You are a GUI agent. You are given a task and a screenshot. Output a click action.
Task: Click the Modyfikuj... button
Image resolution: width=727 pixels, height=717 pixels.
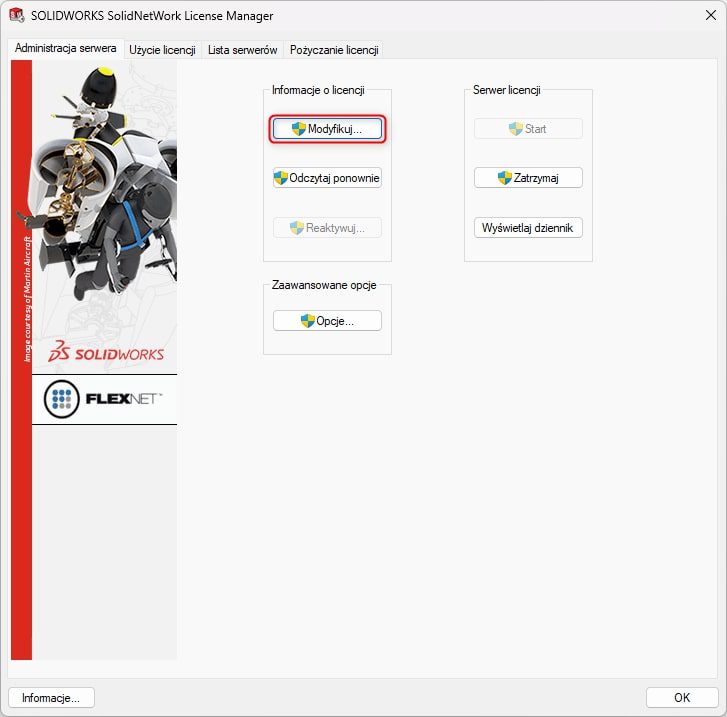click(x=327, y=129)
